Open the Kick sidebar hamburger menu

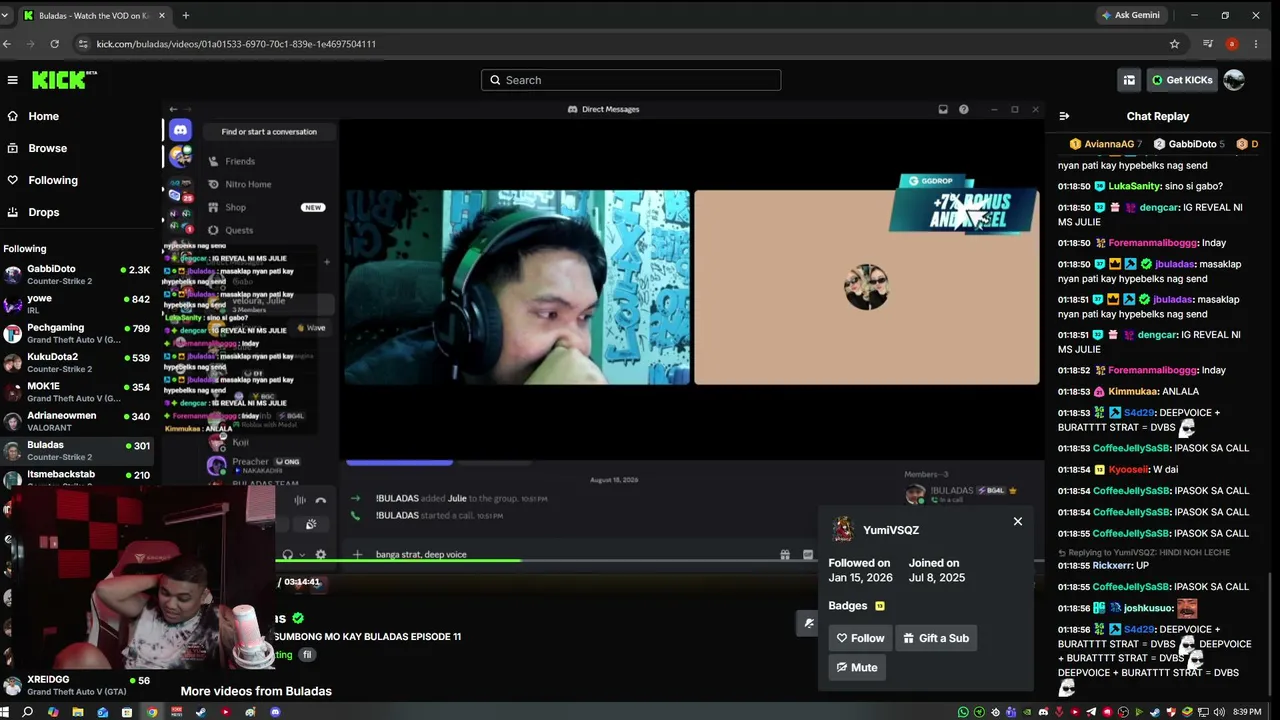pyautogui.click(x=12, y=80)
